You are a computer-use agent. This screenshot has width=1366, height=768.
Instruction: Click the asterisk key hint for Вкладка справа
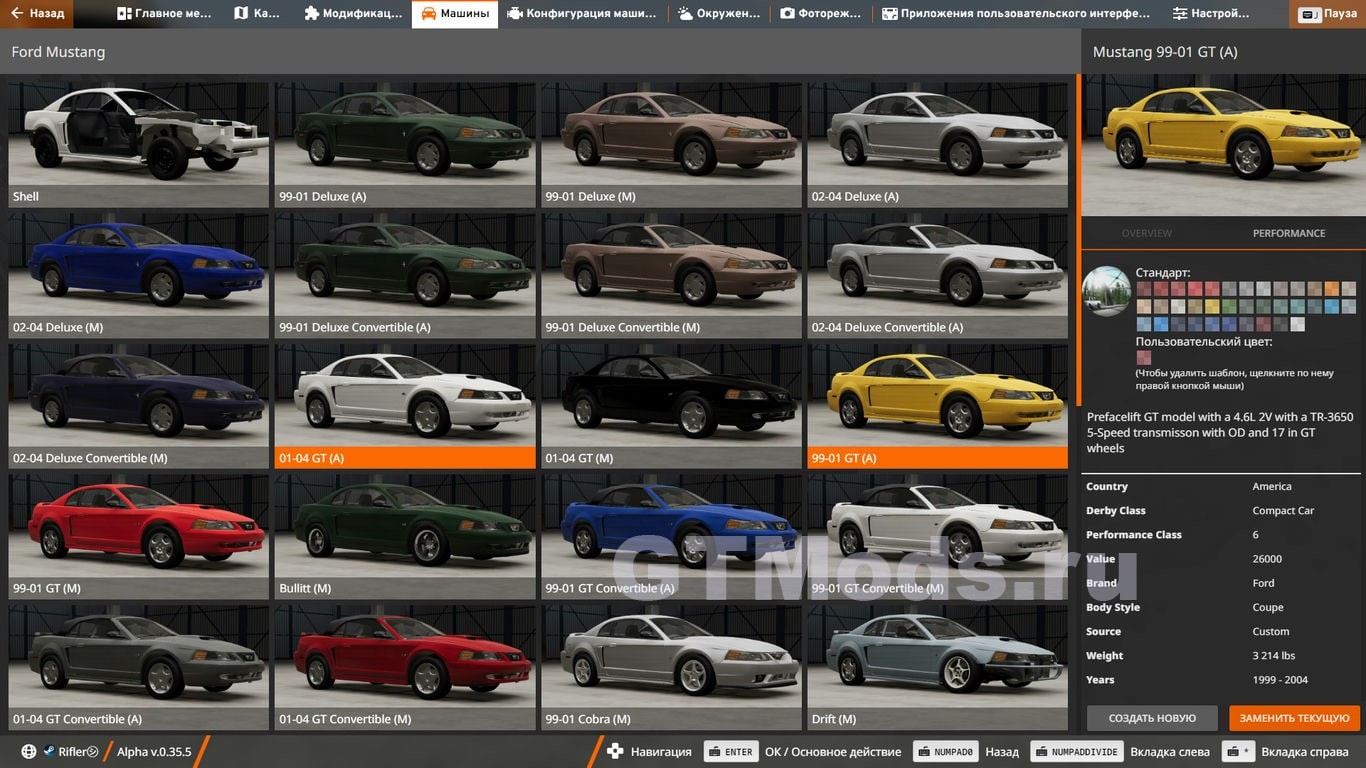coord(1238,751)
